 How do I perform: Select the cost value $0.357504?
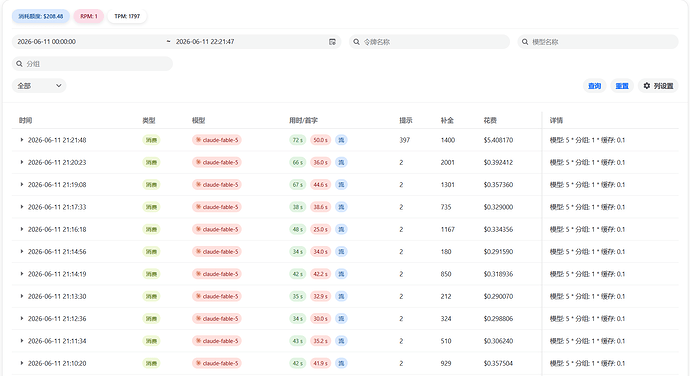point(498,363)
